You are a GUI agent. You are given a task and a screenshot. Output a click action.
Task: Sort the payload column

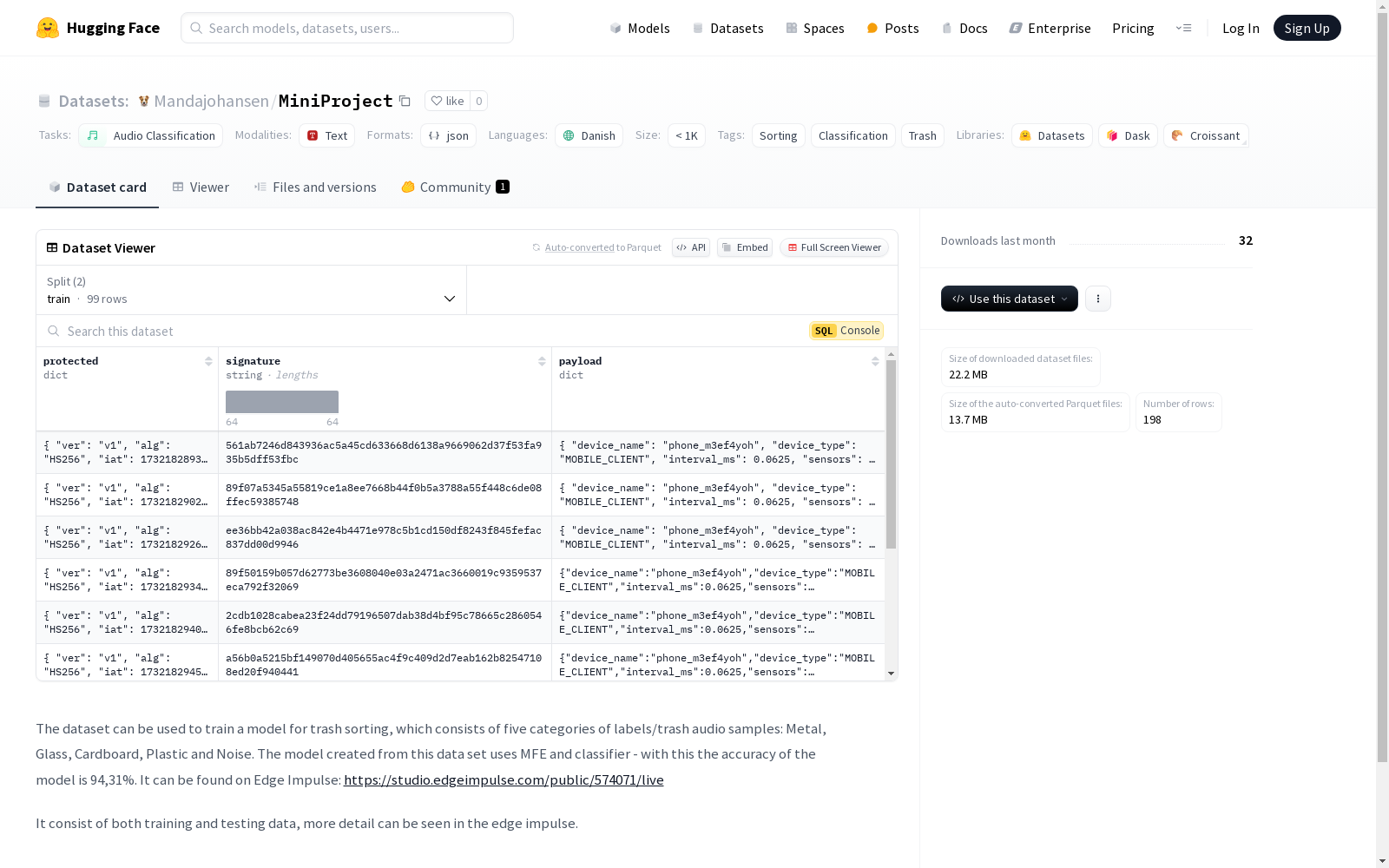point(875,361)
